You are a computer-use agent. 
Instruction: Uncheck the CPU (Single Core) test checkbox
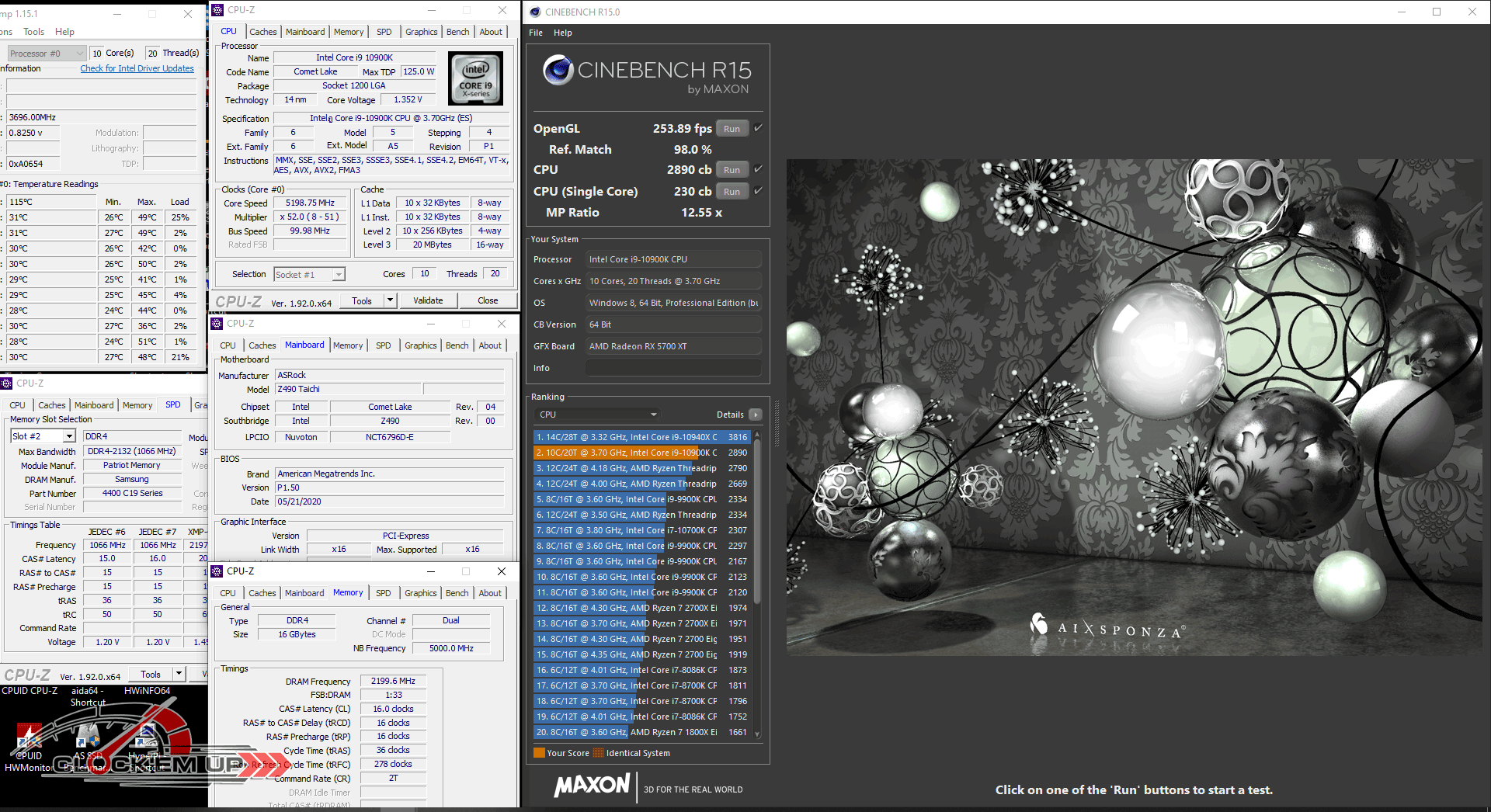pos(759,191)
